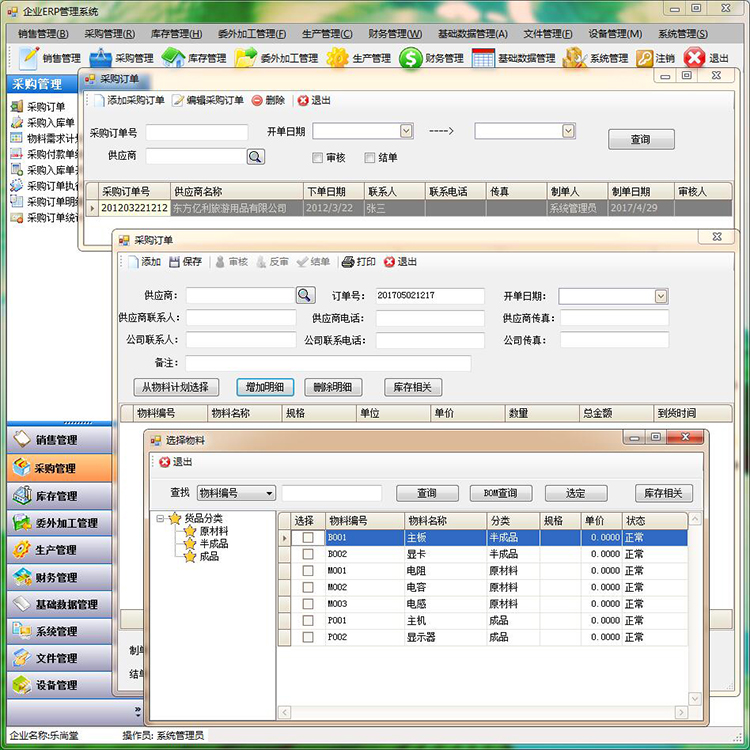The width and height of the screenshot is (750, 750).
Task: Open 开单日期 dropdown in order form
Action: pos(661,296)
